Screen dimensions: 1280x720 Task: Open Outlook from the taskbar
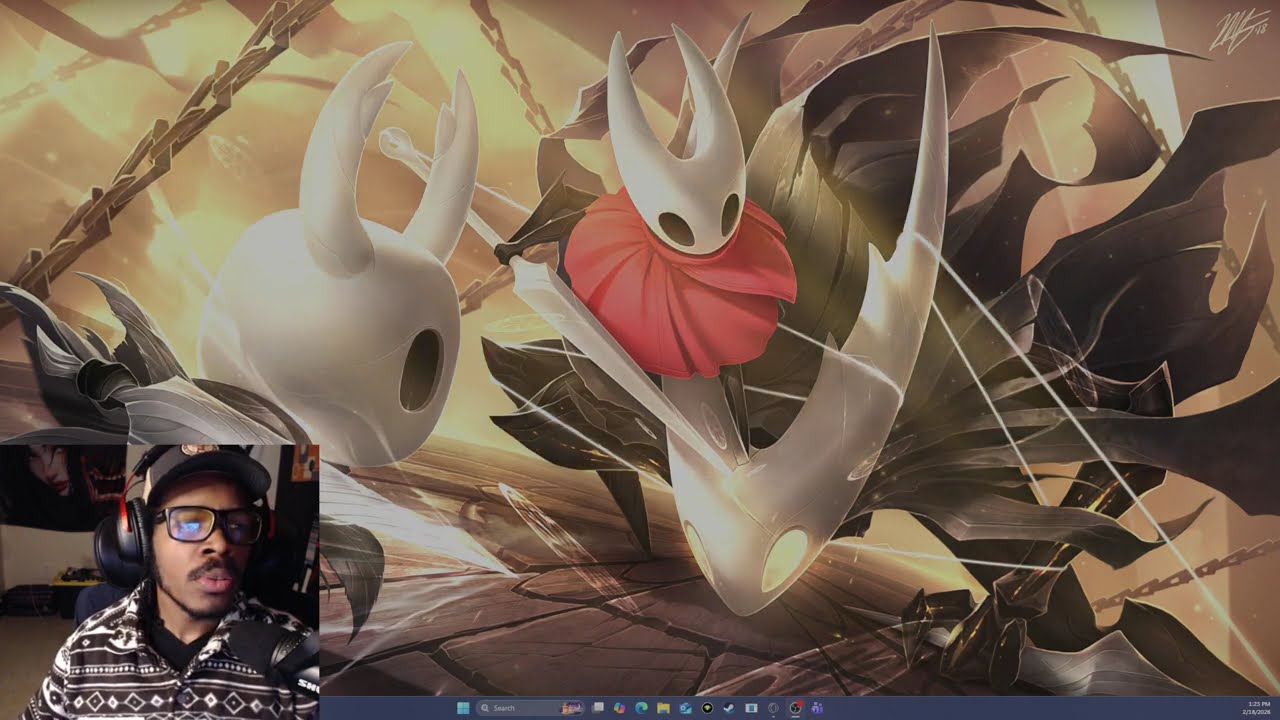[x=685, y=708]
